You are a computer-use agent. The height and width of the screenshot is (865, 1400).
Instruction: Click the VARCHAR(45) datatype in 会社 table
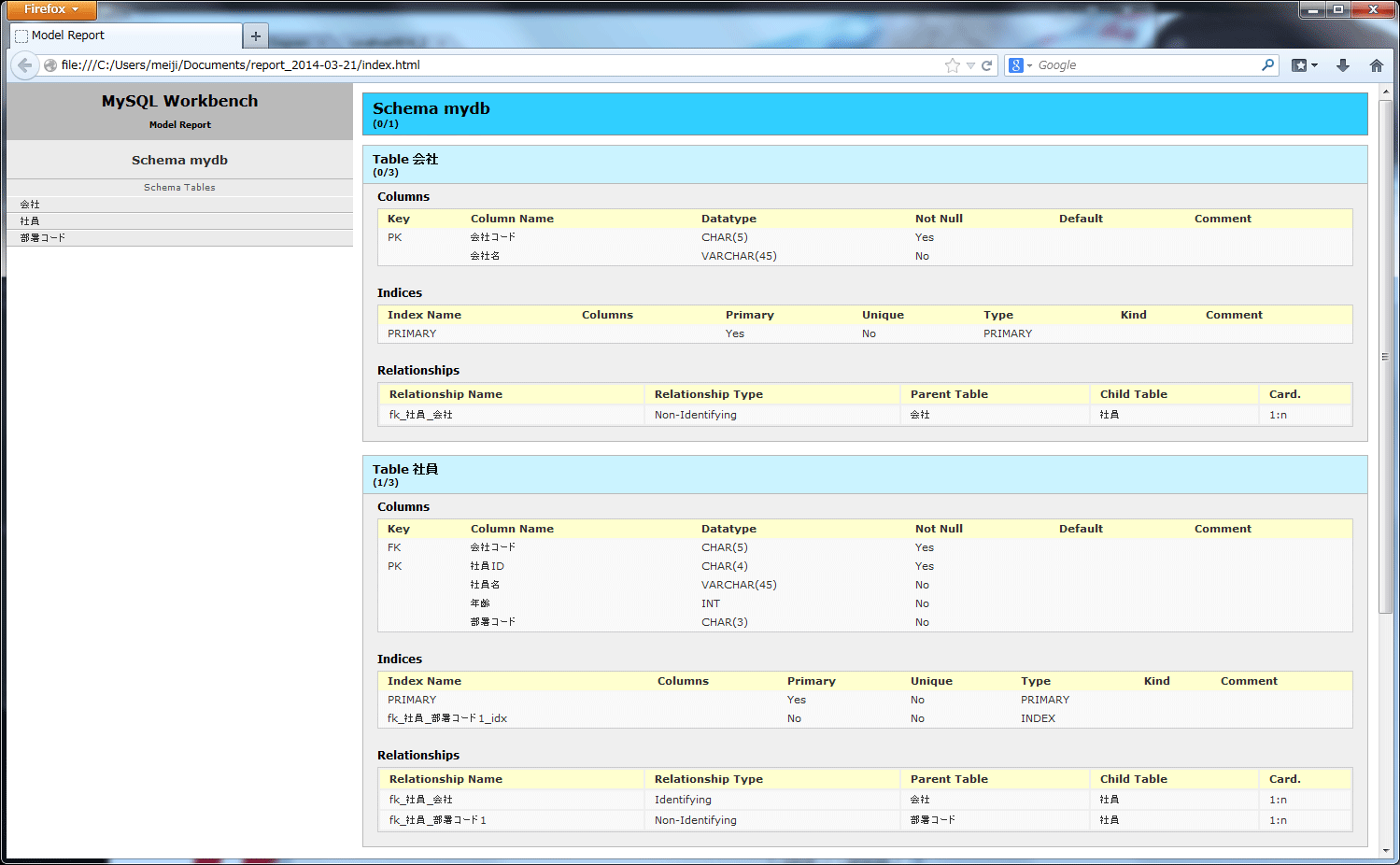(739, 256)
